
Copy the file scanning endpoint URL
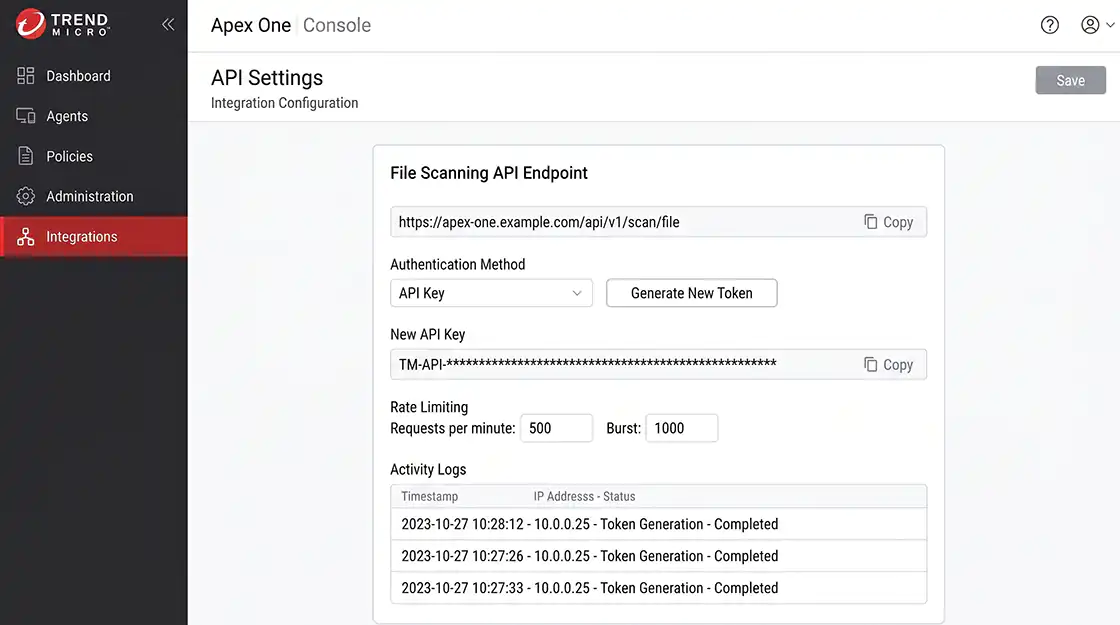(889, 222)
